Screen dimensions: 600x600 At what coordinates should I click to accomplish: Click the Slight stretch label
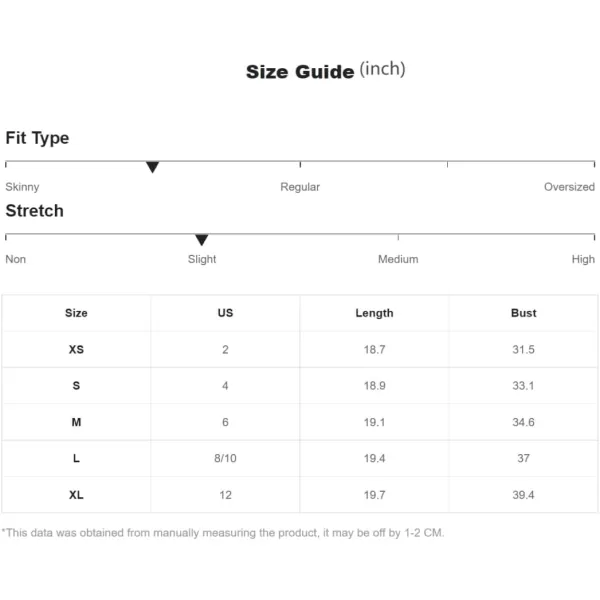(x=202, y=259)
